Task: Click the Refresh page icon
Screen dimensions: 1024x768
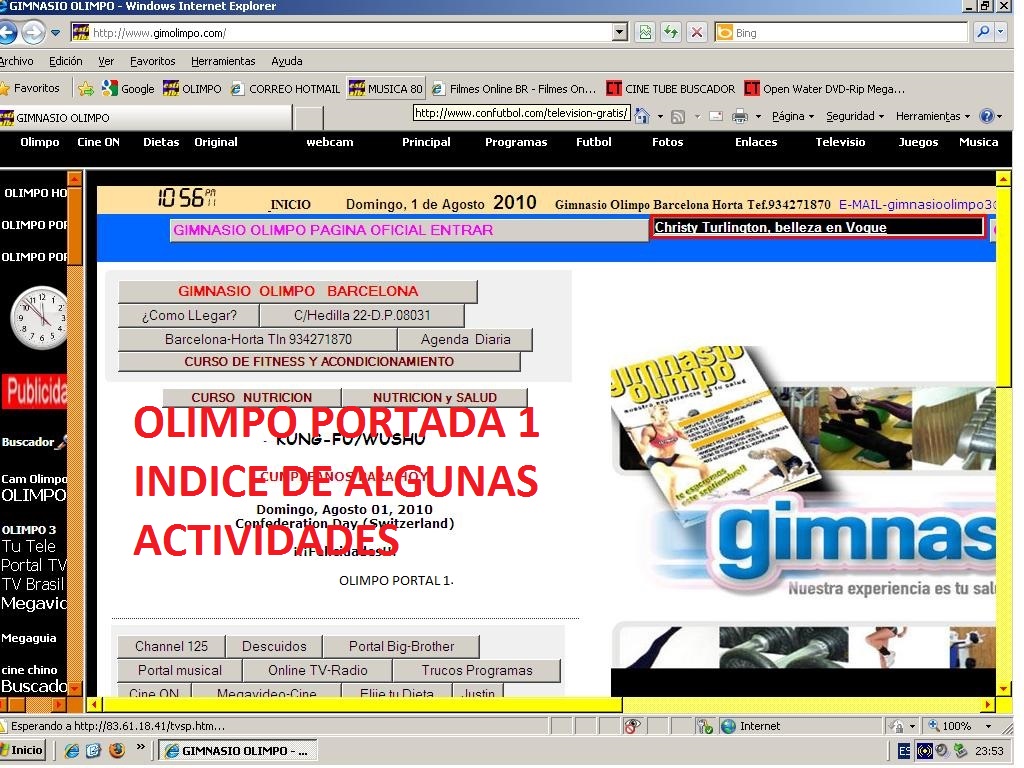Action: click(671, 33)
